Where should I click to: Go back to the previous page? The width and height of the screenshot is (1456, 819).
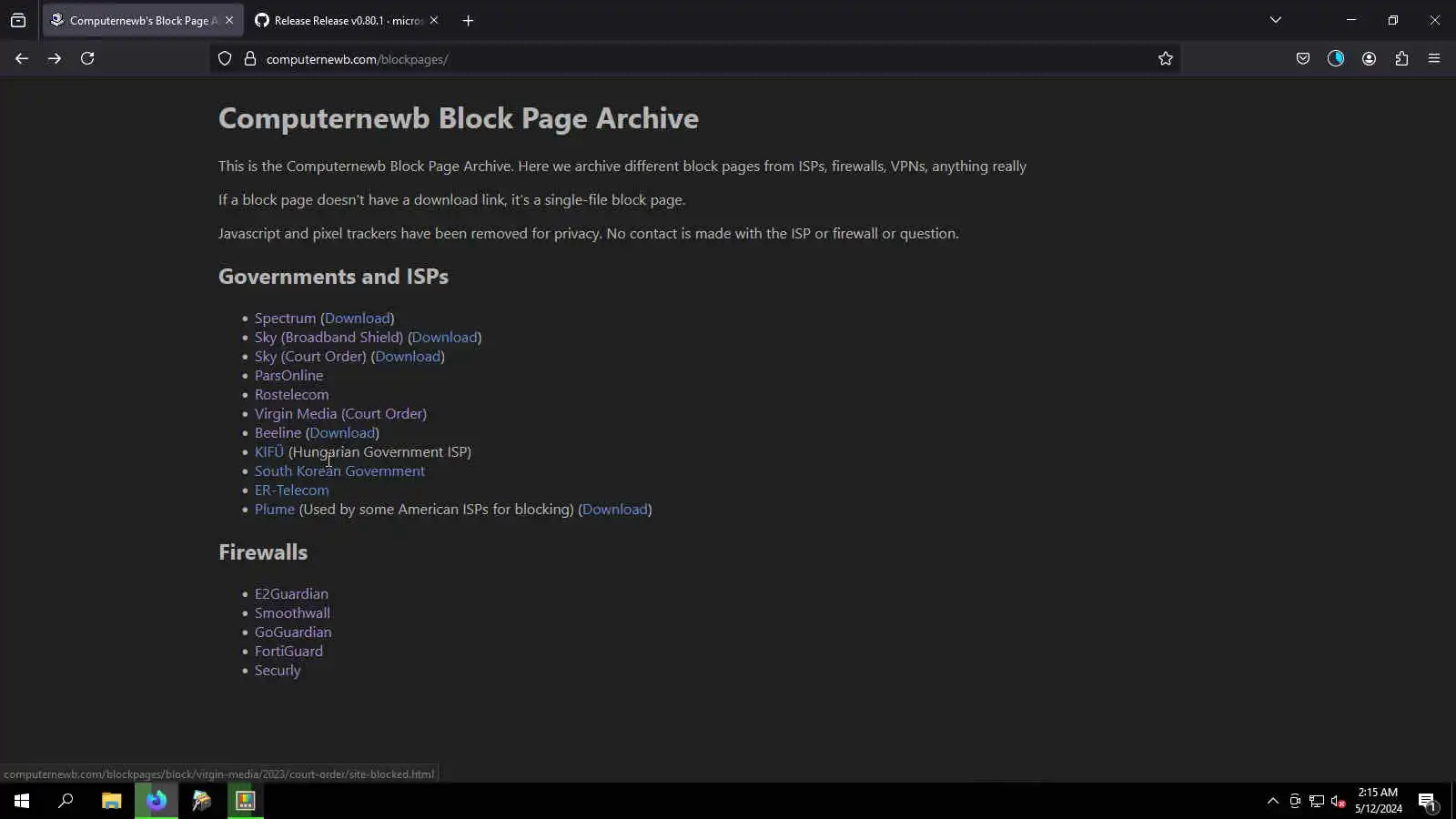click(22, 58)
